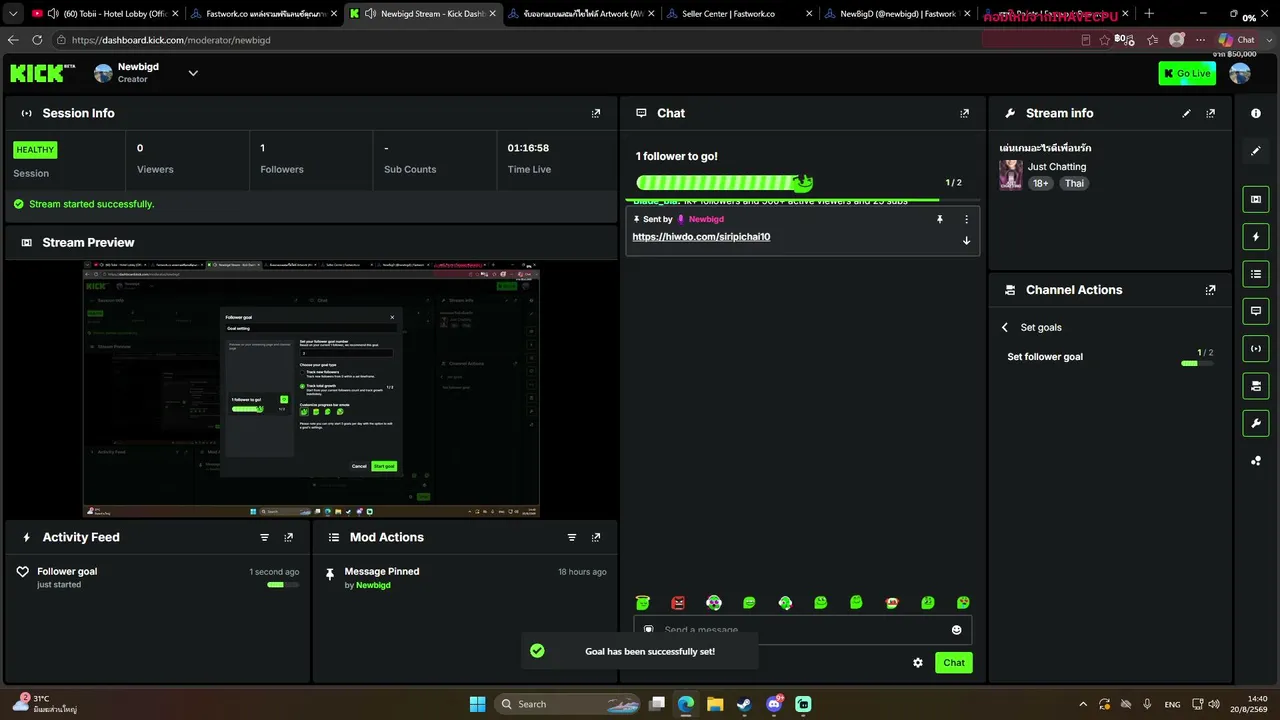Screen dimensions: 1280x720
Task: Open the Windows Start menu
Action: coord(477,704)
